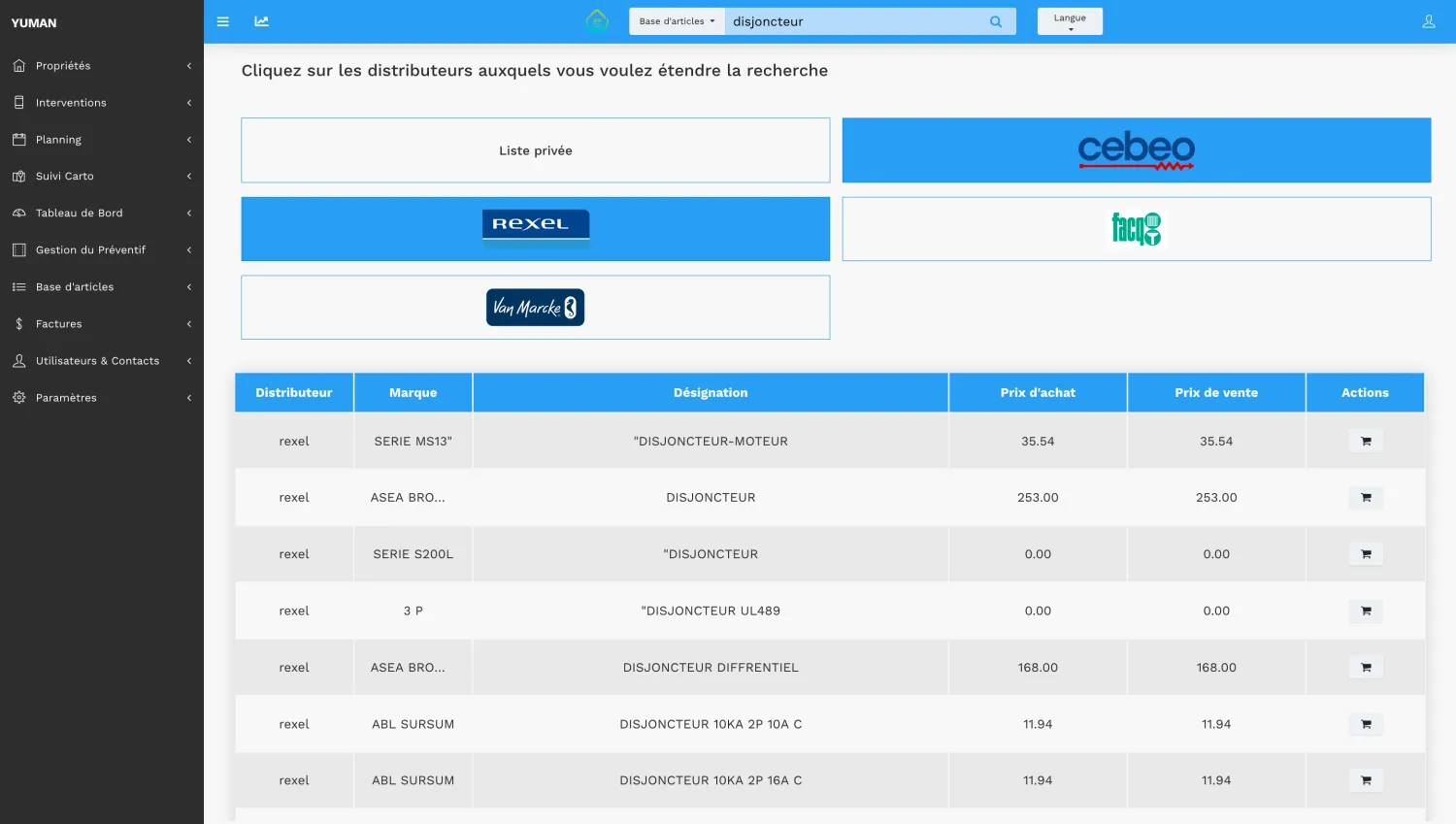
Task: Open the Interventions menu
Action: 102,103
